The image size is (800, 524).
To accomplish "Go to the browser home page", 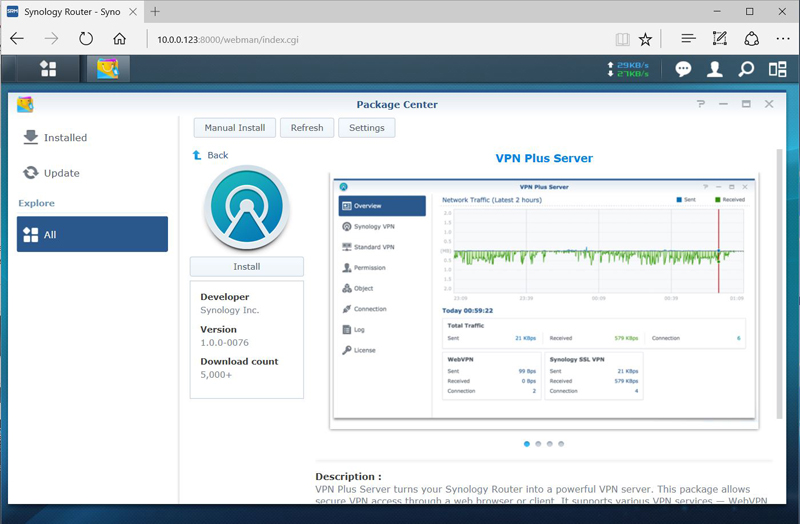I will (x=120, y=39).
